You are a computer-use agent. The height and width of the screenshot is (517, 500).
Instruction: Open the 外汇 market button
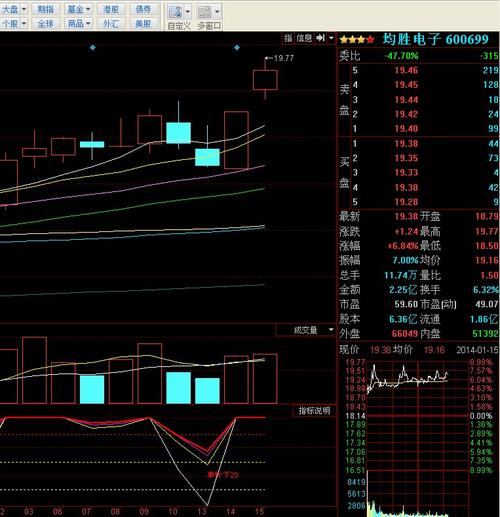pos(111,24)
